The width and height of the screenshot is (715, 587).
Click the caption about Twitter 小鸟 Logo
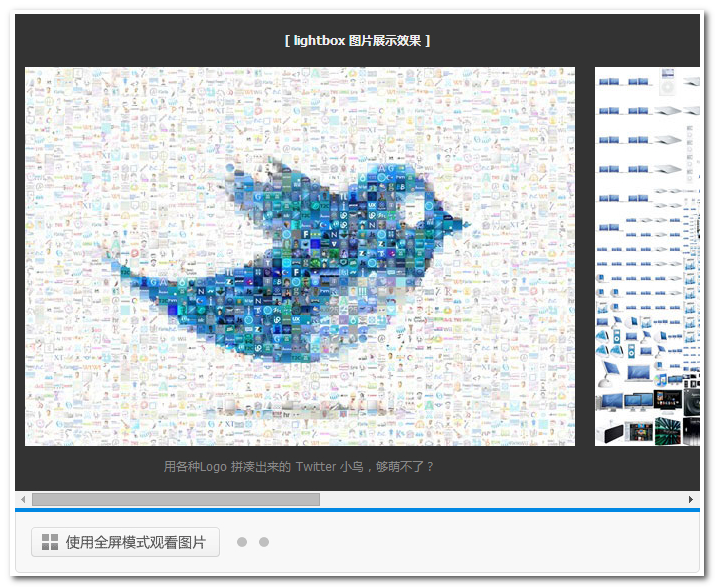coord(299,467)
